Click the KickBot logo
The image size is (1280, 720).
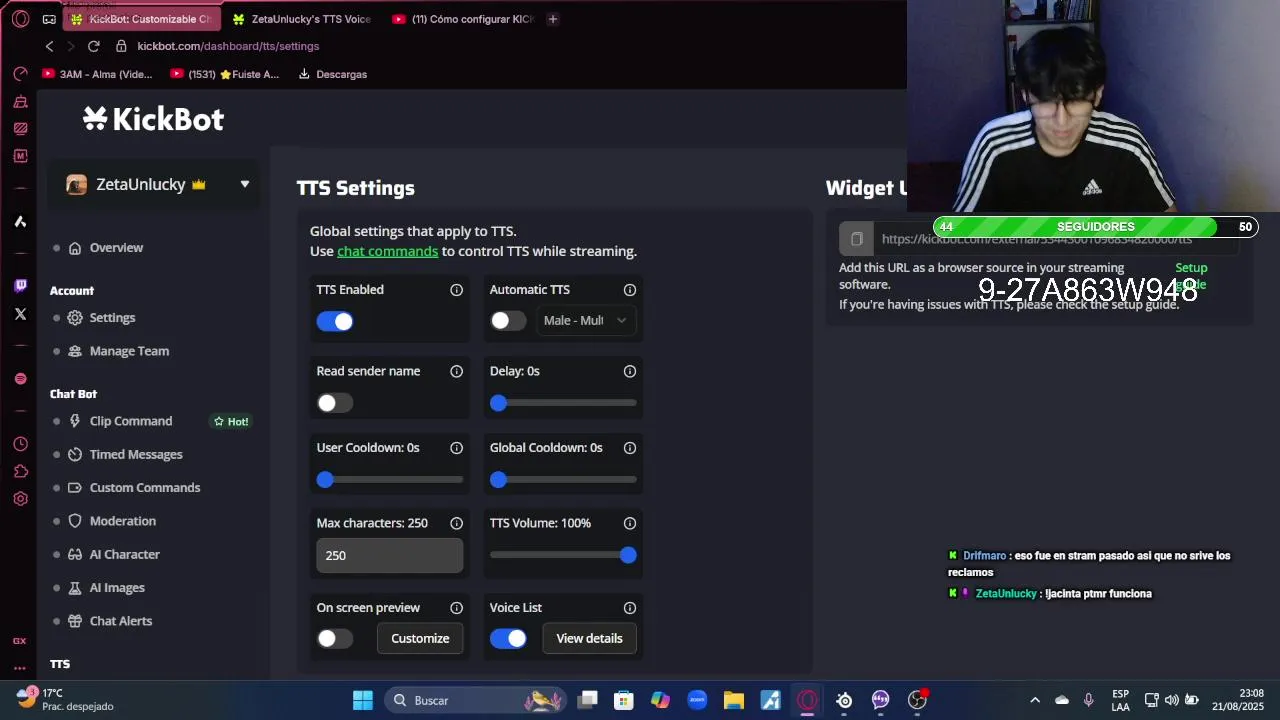pos(153,119)
